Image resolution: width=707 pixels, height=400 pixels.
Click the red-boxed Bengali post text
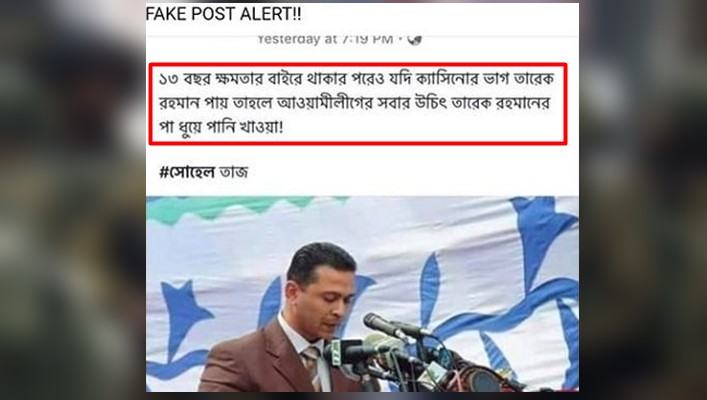(358, 104)
